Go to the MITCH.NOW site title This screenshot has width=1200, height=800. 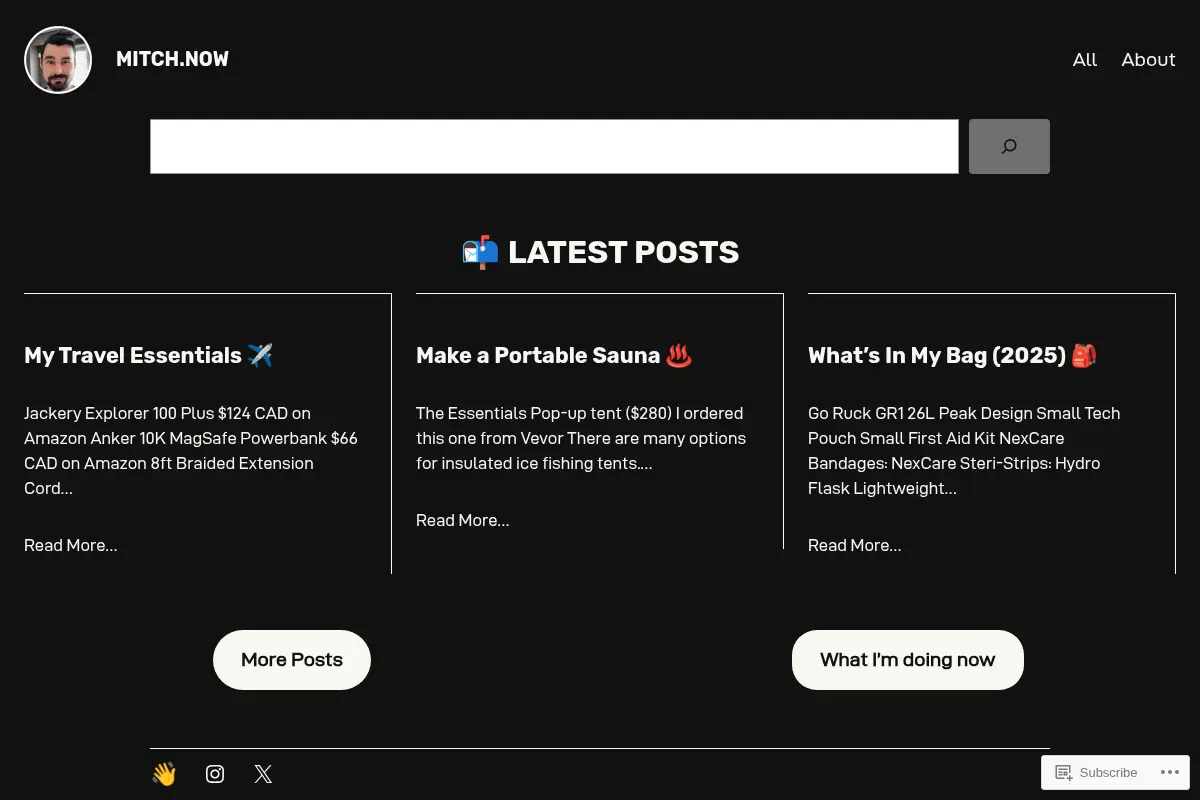172,59
